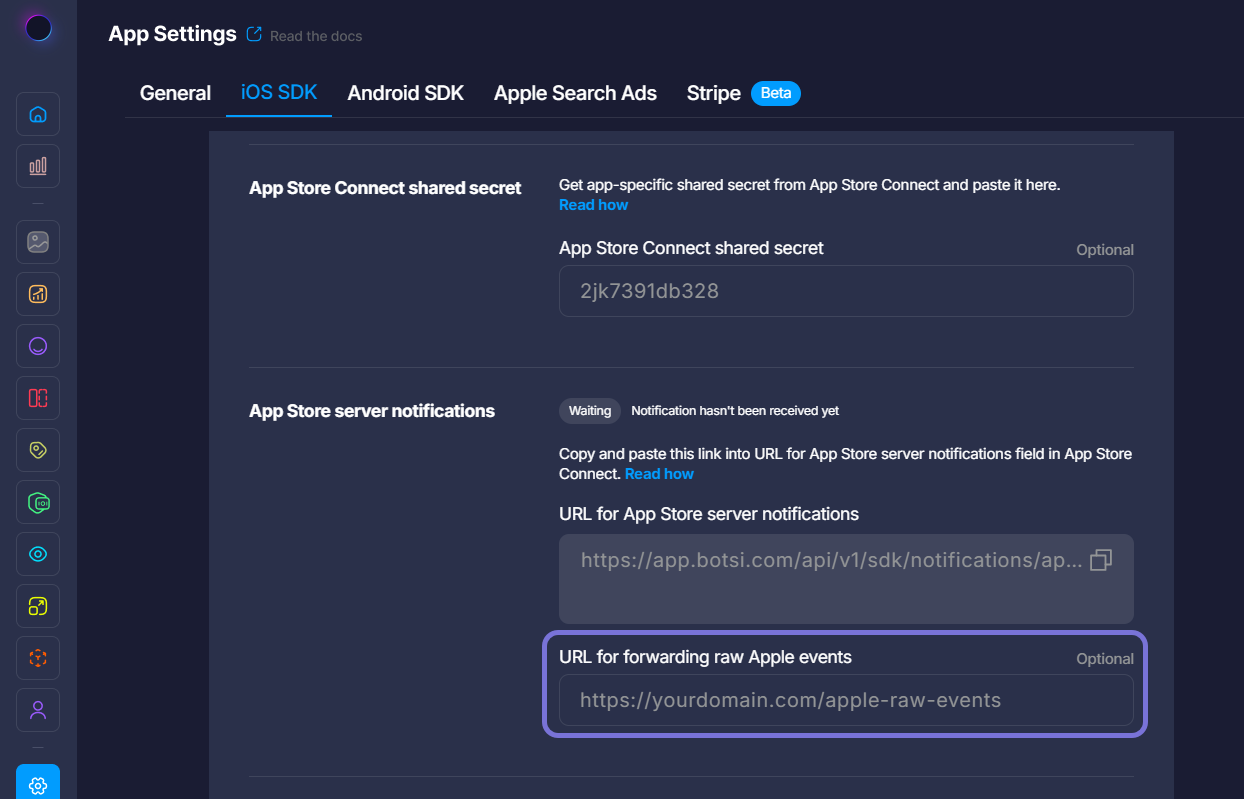Click the Read the docs link
1244x799 pixels.
pos(315,36)
